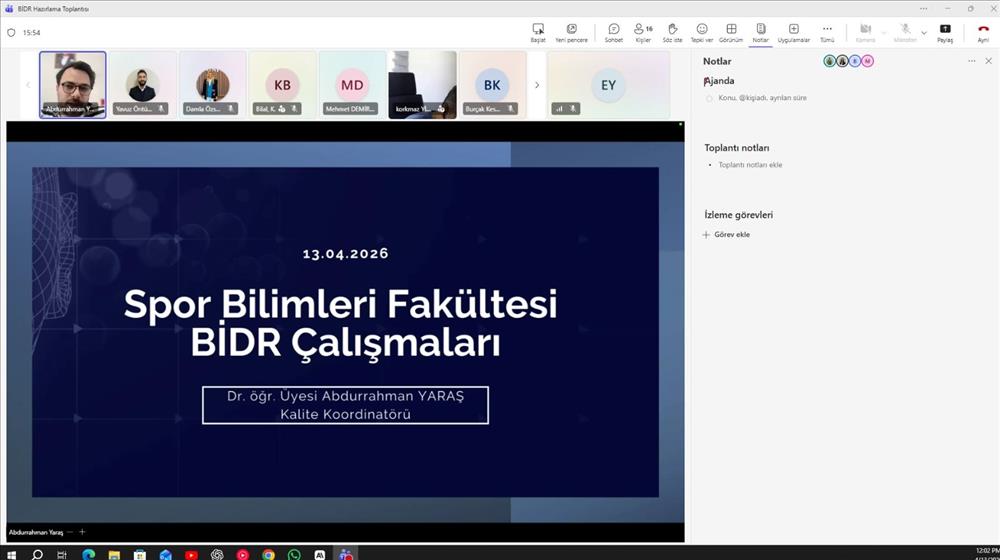Select Mehmet DEMİR's participant tile

[352, 85]
